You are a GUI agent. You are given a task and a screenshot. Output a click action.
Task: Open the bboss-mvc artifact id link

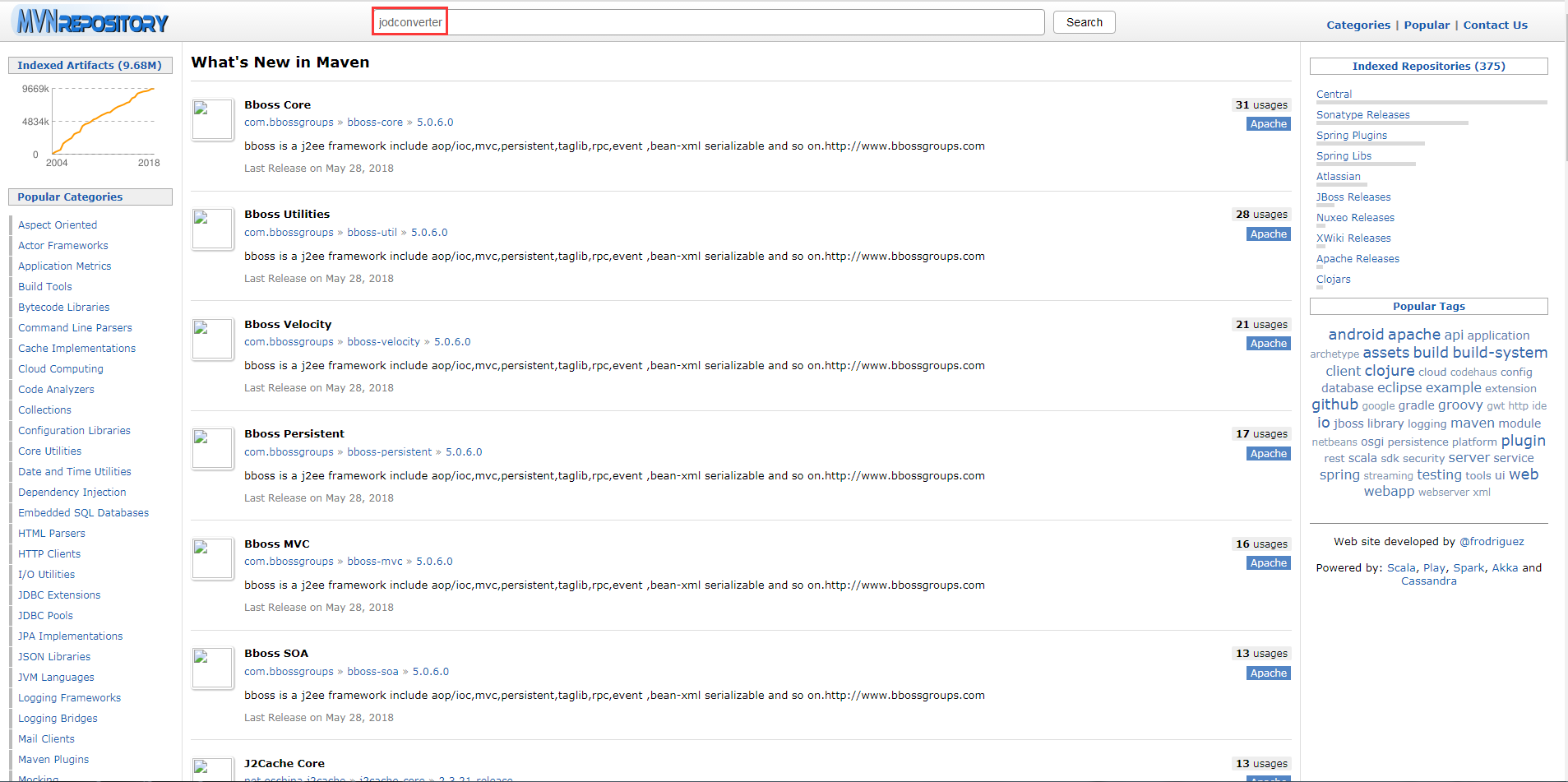[x=375, y=561]
